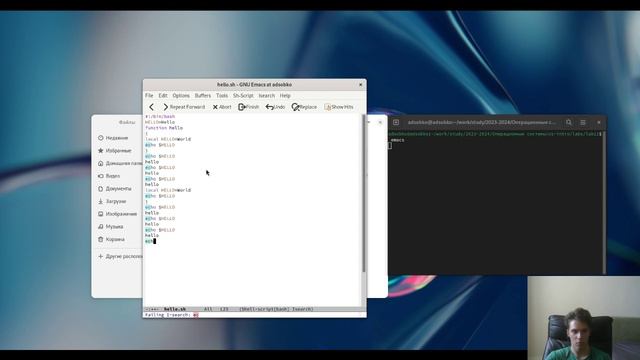Open Music in the Files sidebar
The image size is (640, 360).
pos(111,227)
